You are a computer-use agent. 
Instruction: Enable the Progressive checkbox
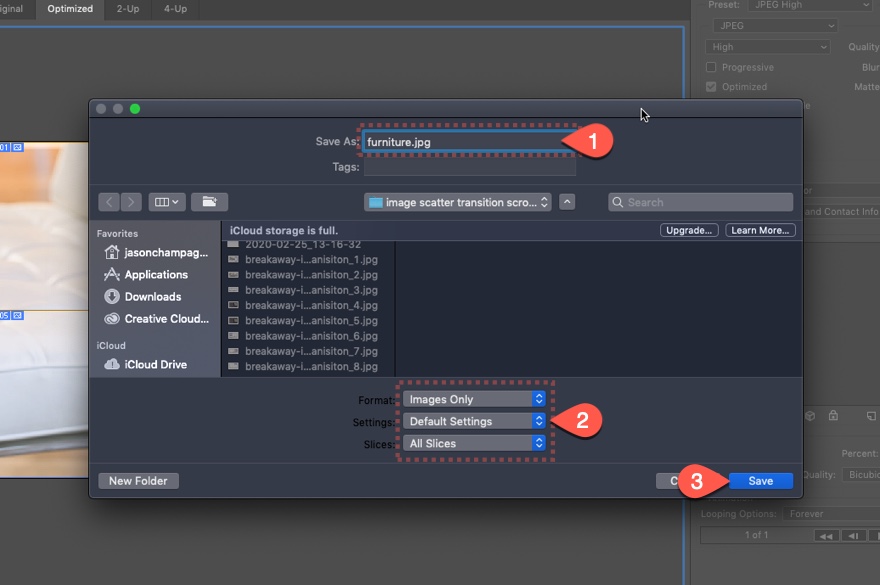pos(711,68)
